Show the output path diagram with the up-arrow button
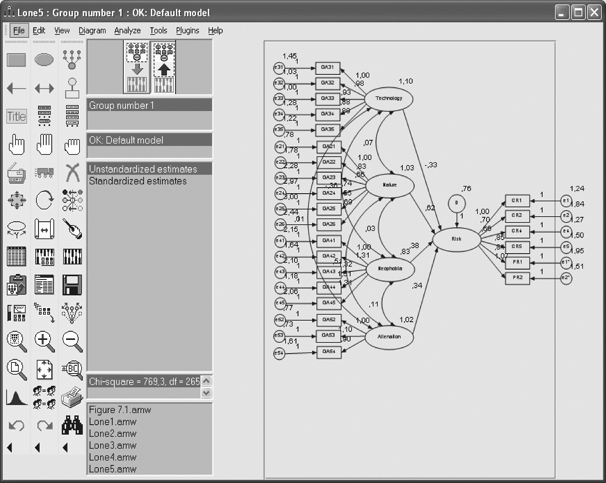 [164, 67]
